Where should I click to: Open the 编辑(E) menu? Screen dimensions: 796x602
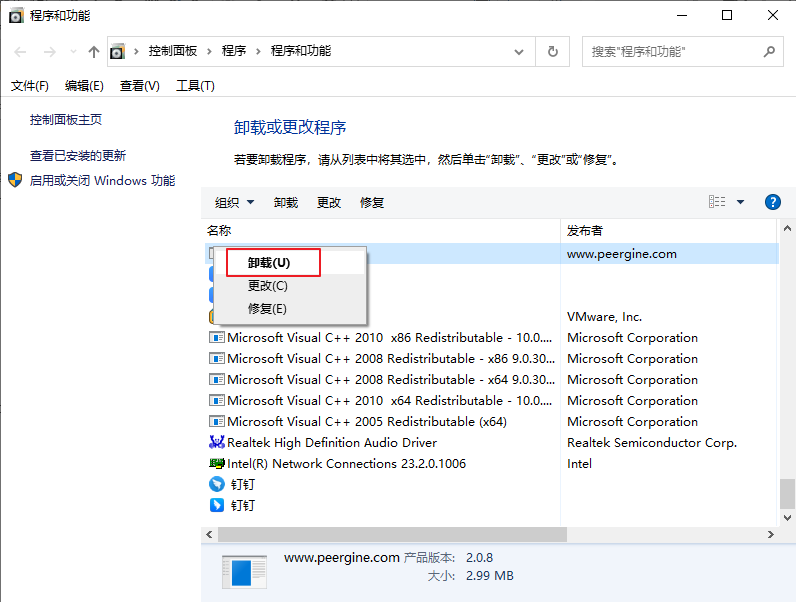(84, 86)
